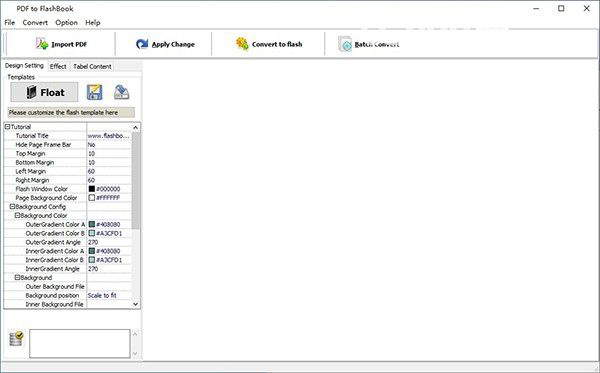Select the Outer Background File row

68,287
